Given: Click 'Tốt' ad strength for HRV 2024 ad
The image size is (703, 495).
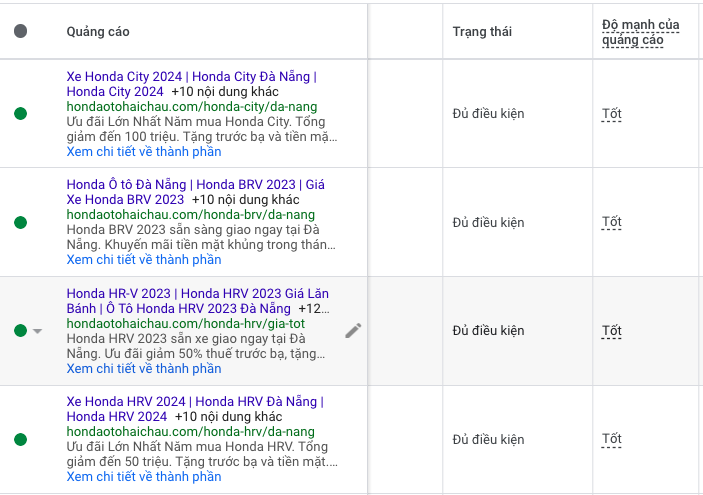Looking at the screenshot, I should point(611,439).
